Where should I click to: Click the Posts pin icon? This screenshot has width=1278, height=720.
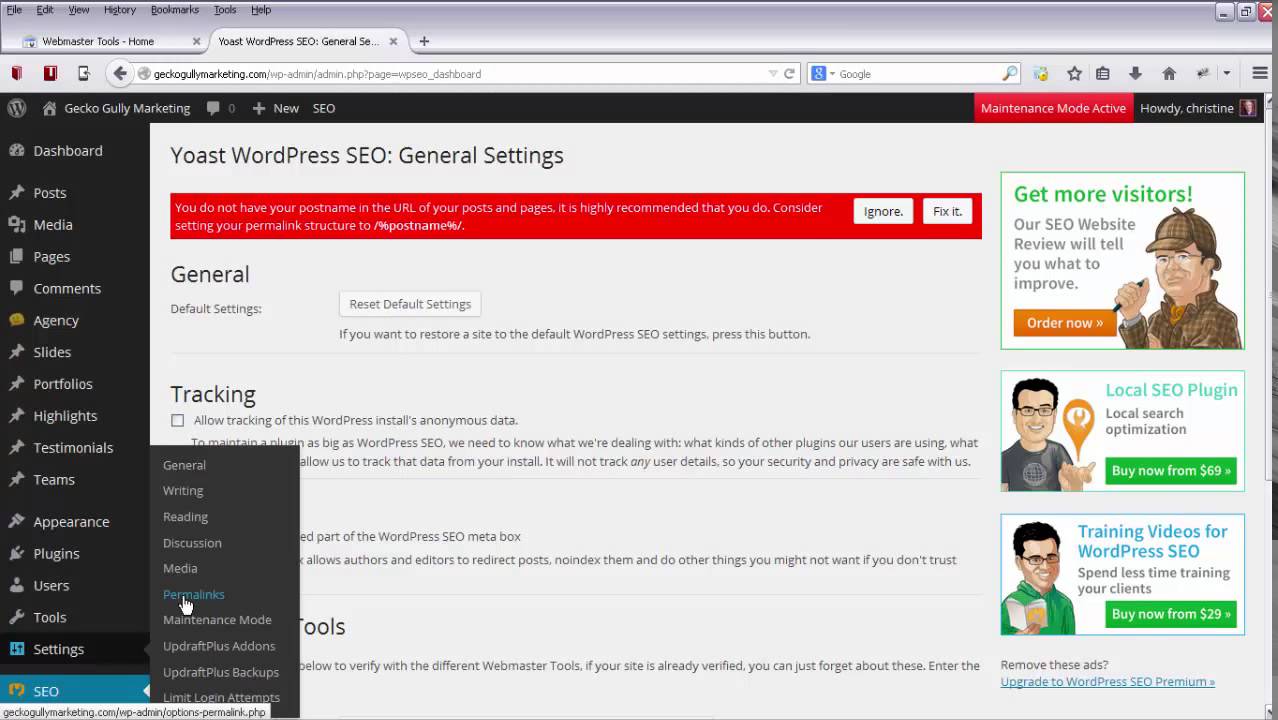(16, 192)
